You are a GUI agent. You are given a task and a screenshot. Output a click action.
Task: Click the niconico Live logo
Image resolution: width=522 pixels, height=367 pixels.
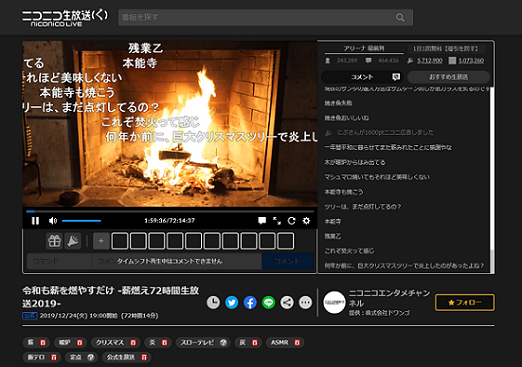pyautogui.click(x=65, y=18)
